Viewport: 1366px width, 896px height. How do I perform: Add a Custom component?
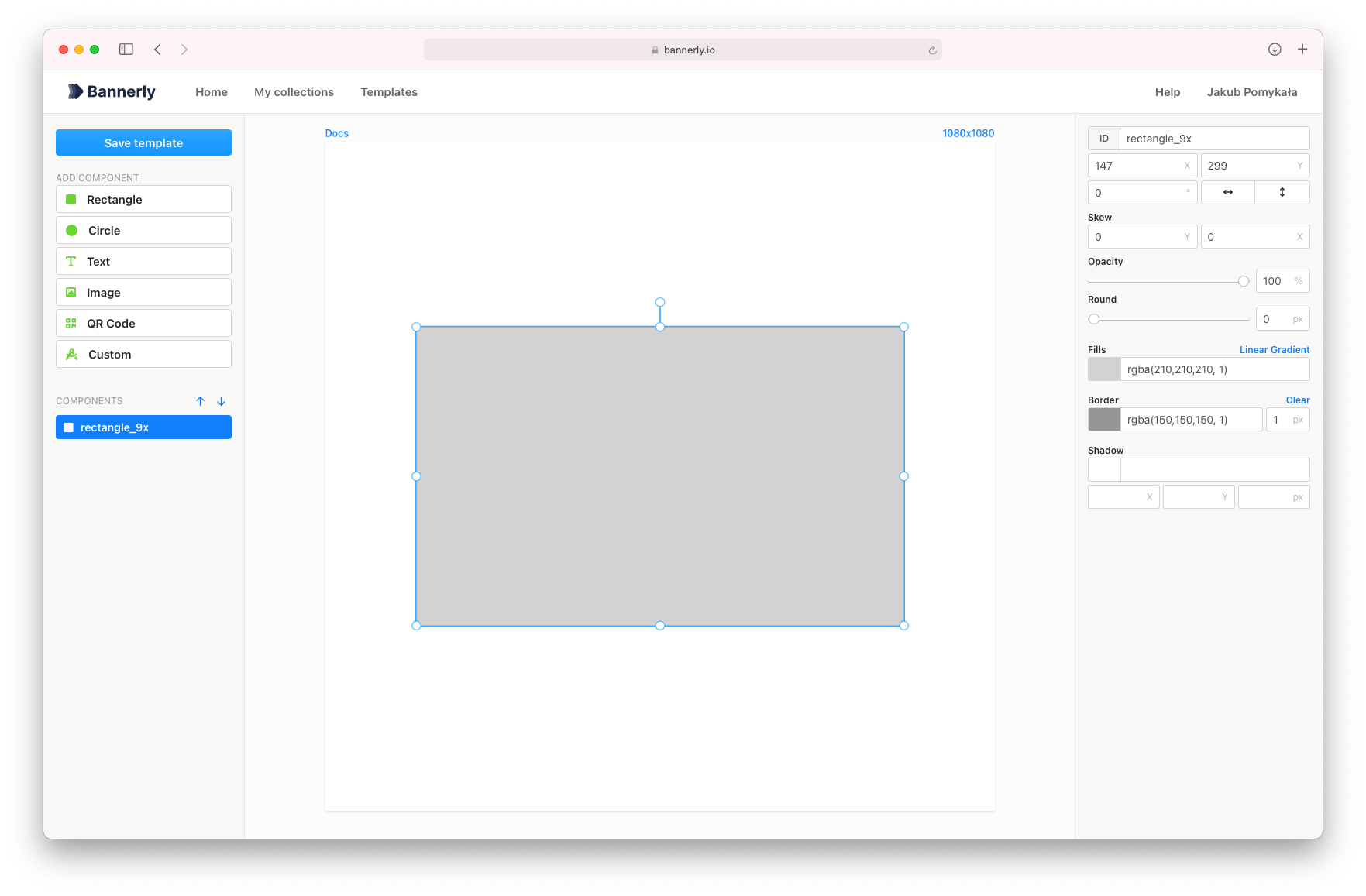click(143, 354)
